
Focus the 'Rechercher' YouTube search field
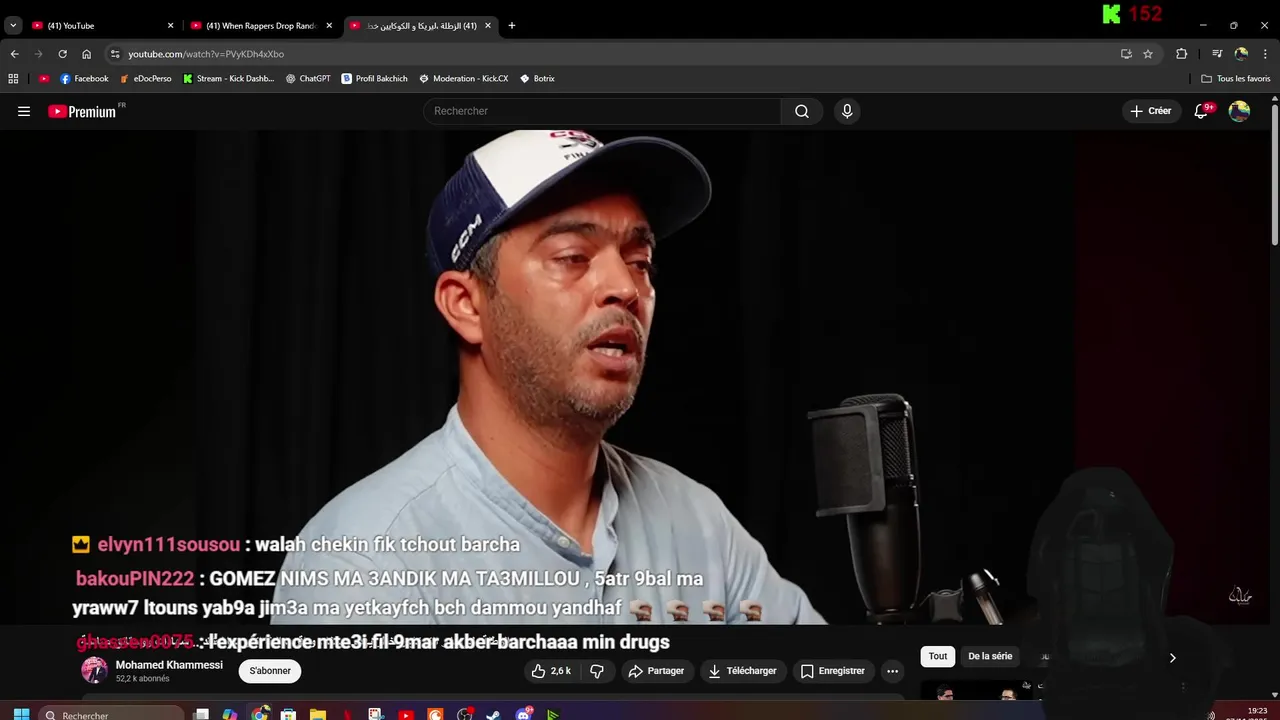point(602,111)
